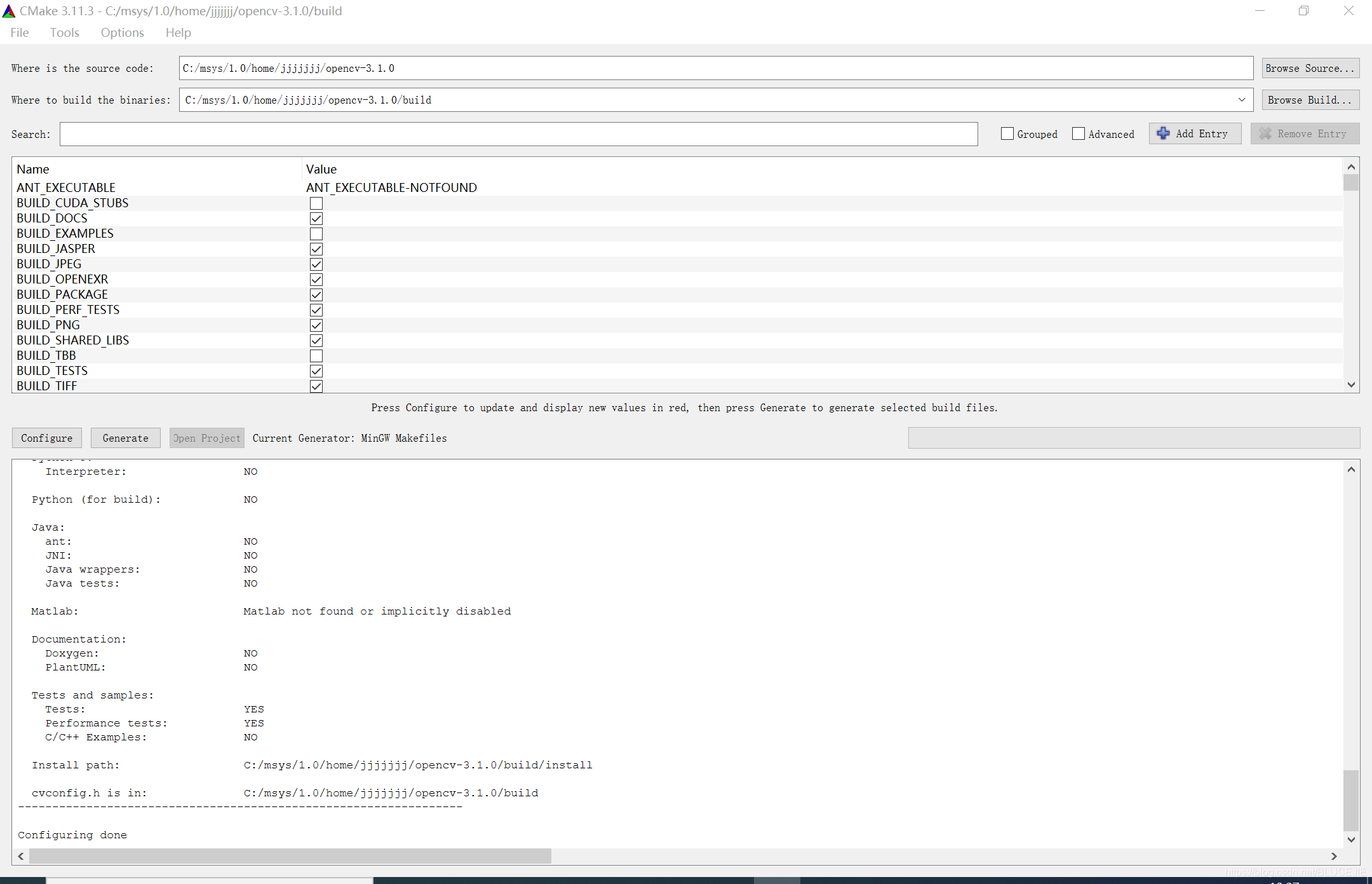Uncheck the BUILD_TESTS checkbox
The width and height of the screenshot is (1372, 884).
click(x=316, y=371)
